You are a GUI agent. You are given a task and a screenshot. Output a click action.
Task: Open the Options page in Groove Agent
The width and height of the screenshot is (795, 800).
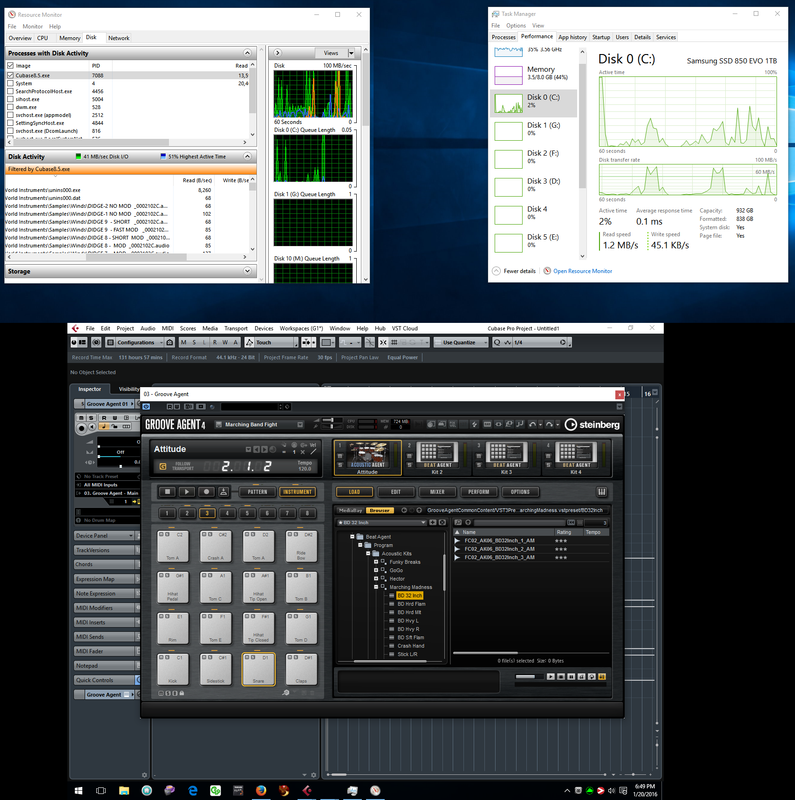520,492
